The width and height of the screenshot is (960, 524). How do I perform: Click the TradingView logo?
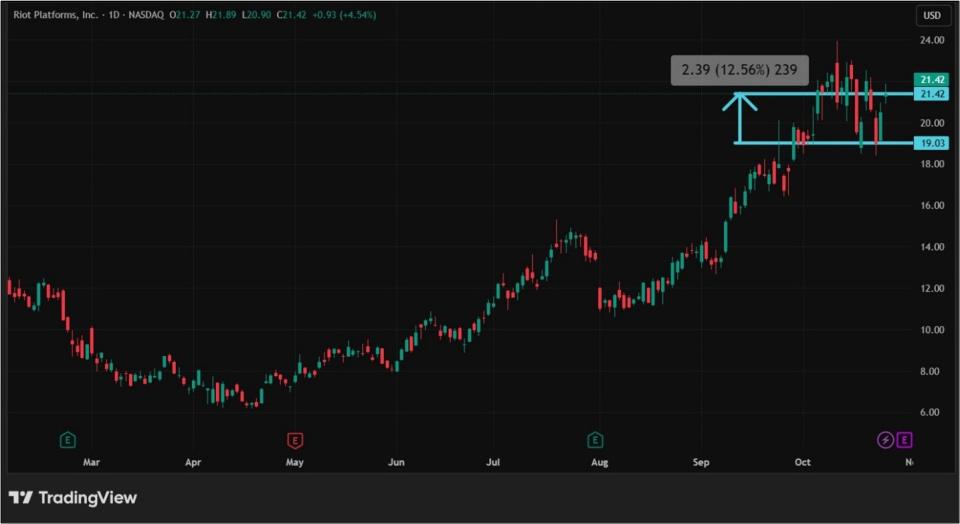[x=73, y=497]
